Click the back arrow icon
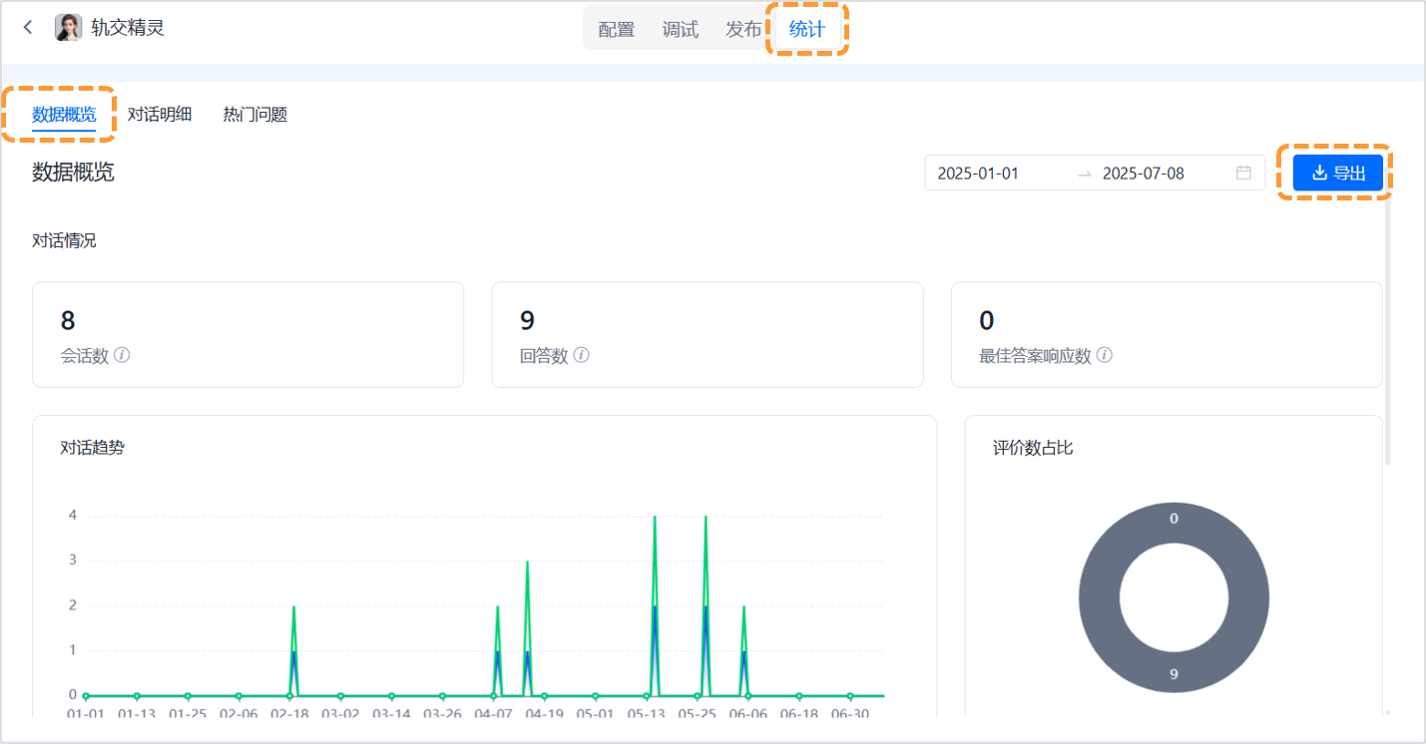The image size is (1426, 744). (x=28, y=28)
